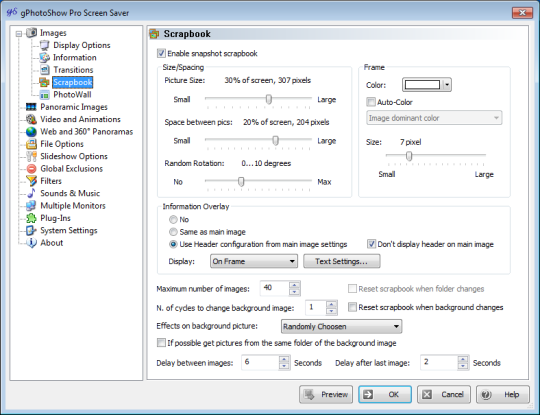The height and width of the screenshot is (415, 540).
Task: Click the System Settings icon
Action: pos(31,230)
